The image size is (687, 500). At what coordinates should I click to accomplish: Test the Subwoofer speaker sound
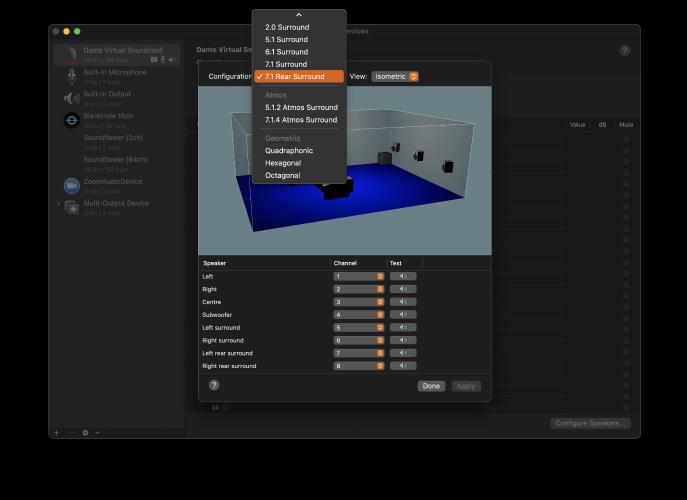pos(403,315)
